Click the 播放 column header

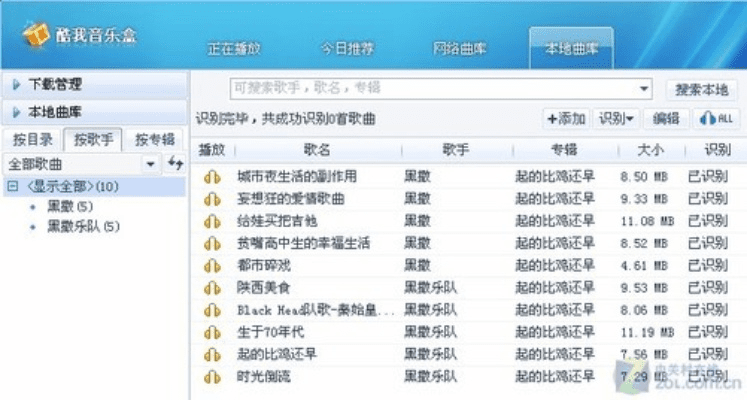(212, 150)
